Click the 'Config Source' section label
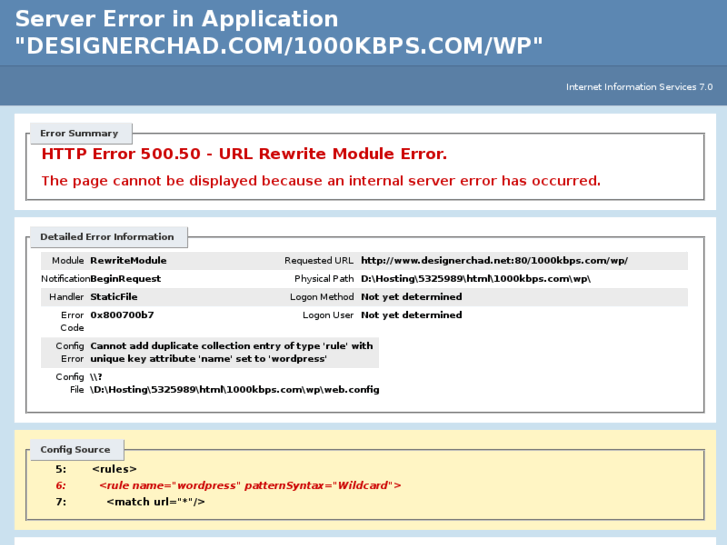The image size is (727, 545). coord(75,449)
